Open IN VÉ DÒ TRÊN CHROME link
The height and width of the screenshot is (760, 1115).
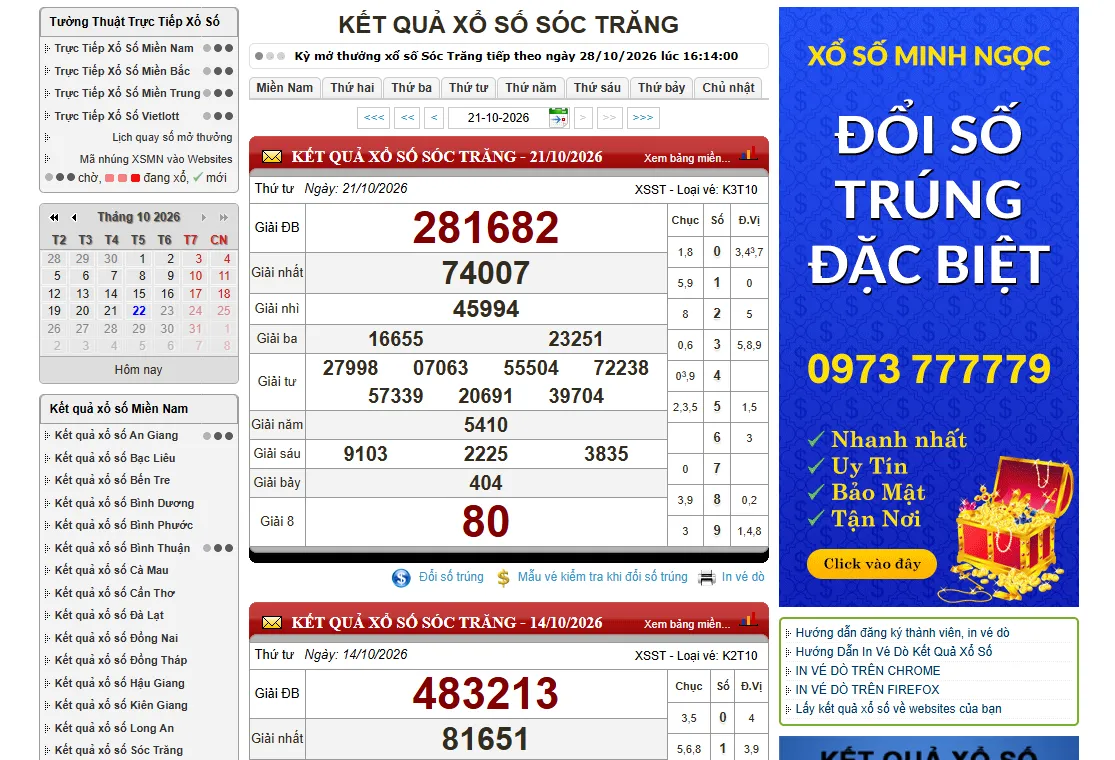(x=868, y=670)
